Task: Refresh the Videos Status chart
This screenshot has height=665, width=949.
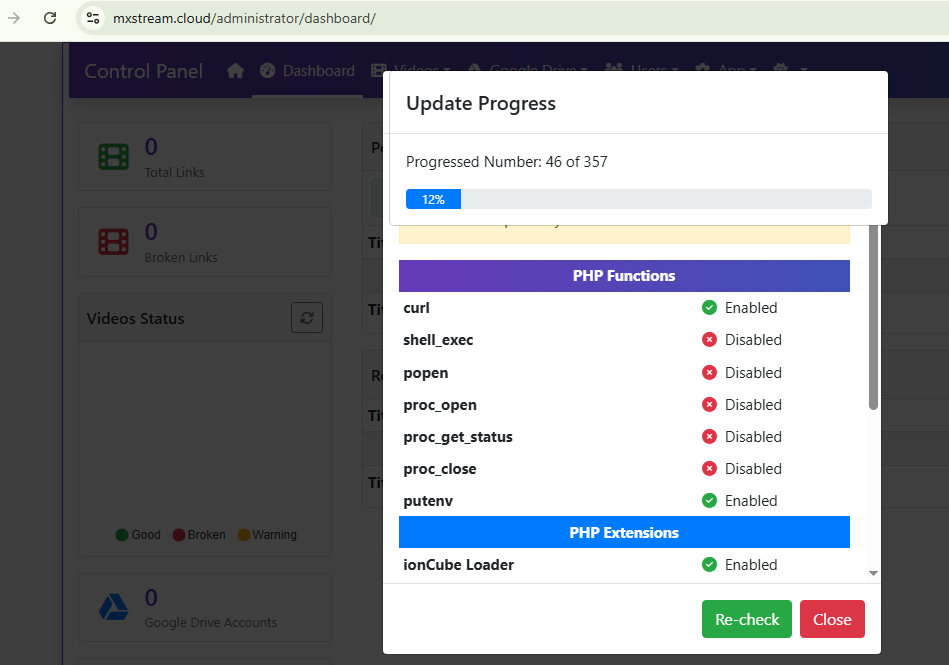Action: (x=307, y=318)
